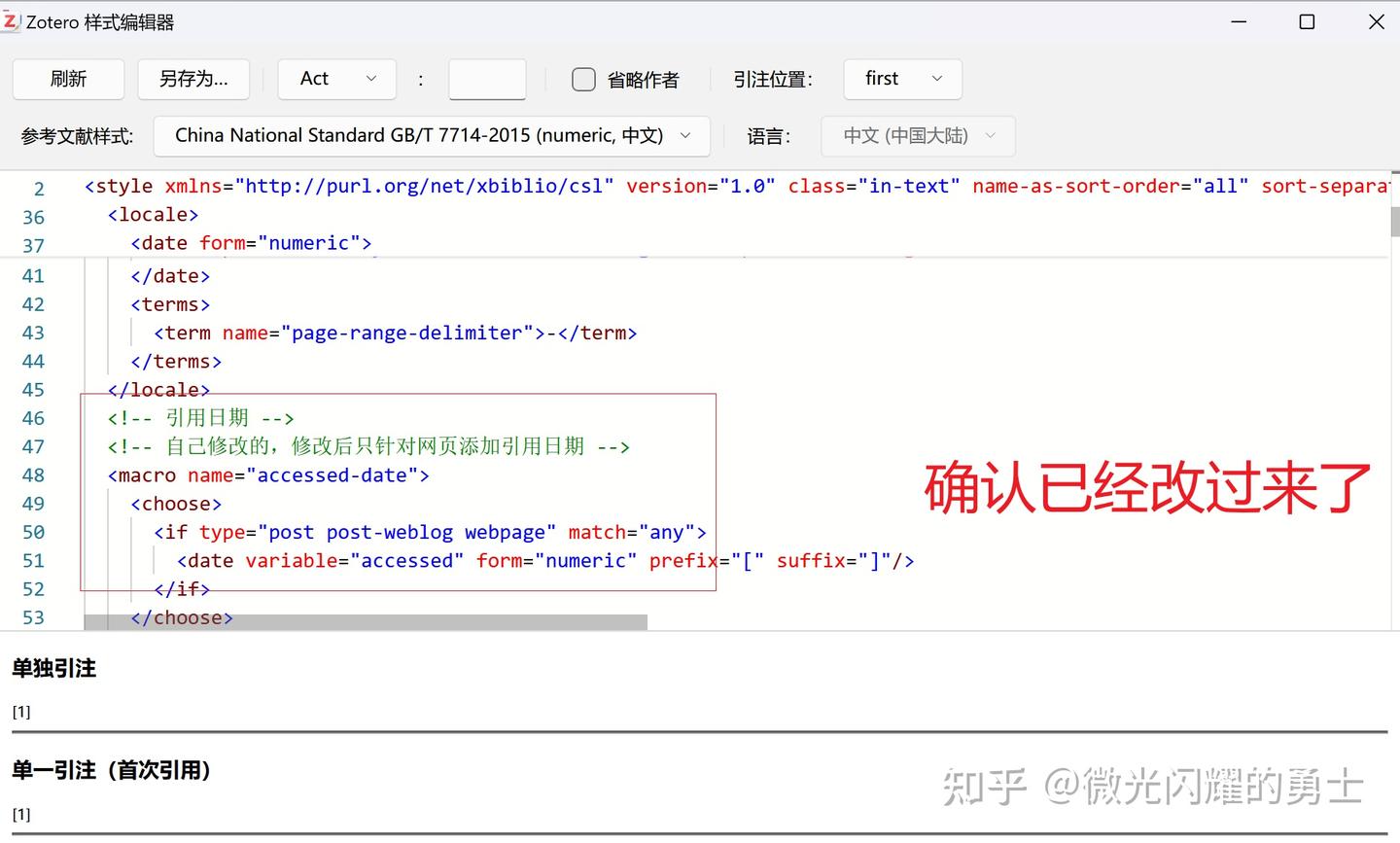
Task: Click the if type="post post-weblog webpage" line
Action: [430, 532]
